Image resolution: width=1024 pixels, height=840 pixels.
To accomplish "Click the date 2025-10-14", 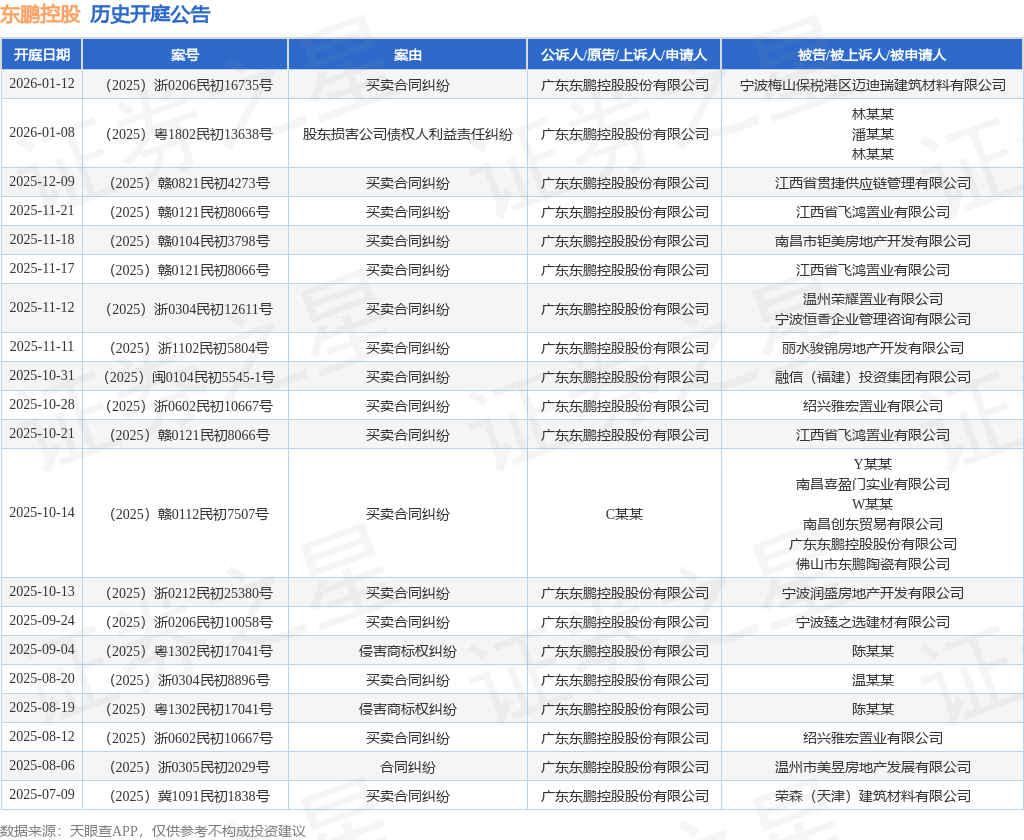I will (x=42, y=513).
